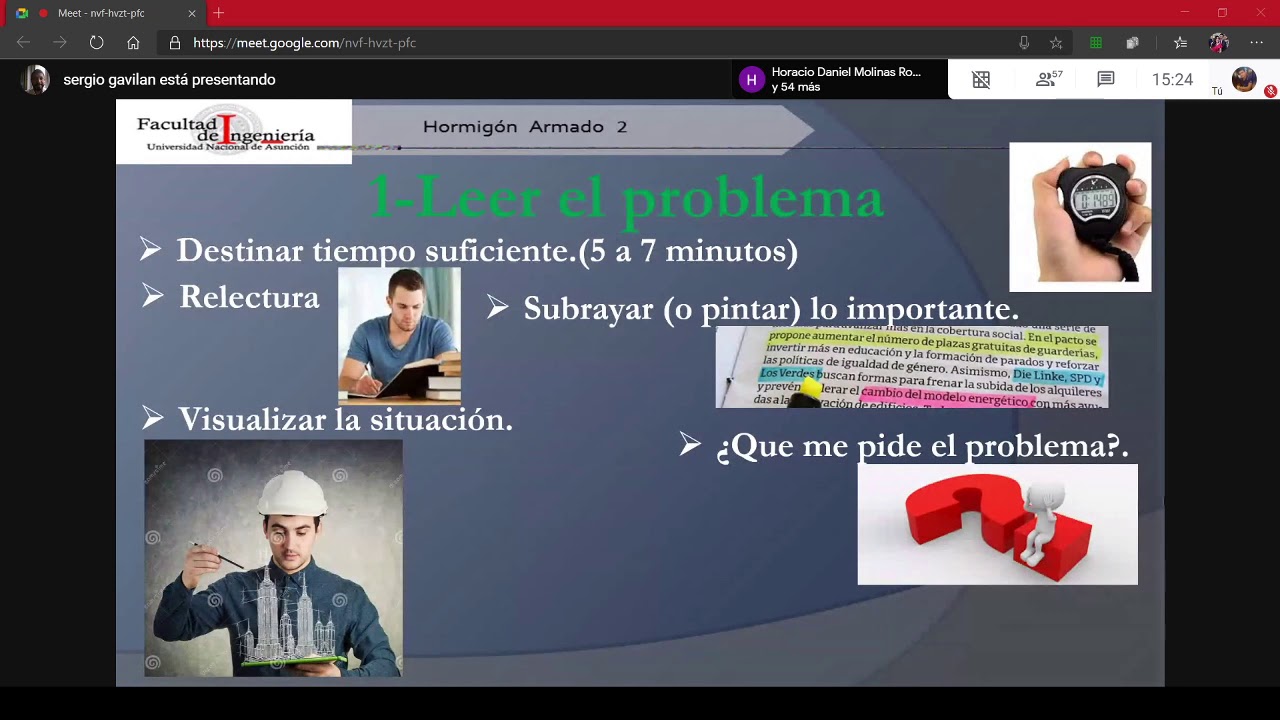View site information via the lock icon

(x=175, y=43)
